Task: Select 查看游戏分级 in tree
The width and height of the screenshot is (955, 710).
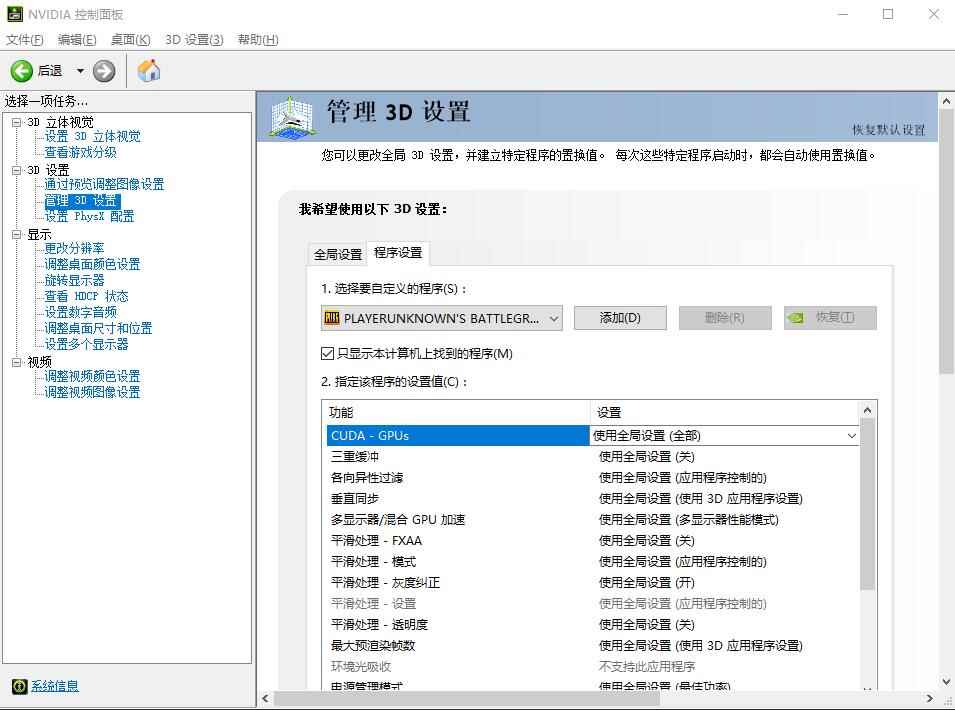Action: (80, 152)
